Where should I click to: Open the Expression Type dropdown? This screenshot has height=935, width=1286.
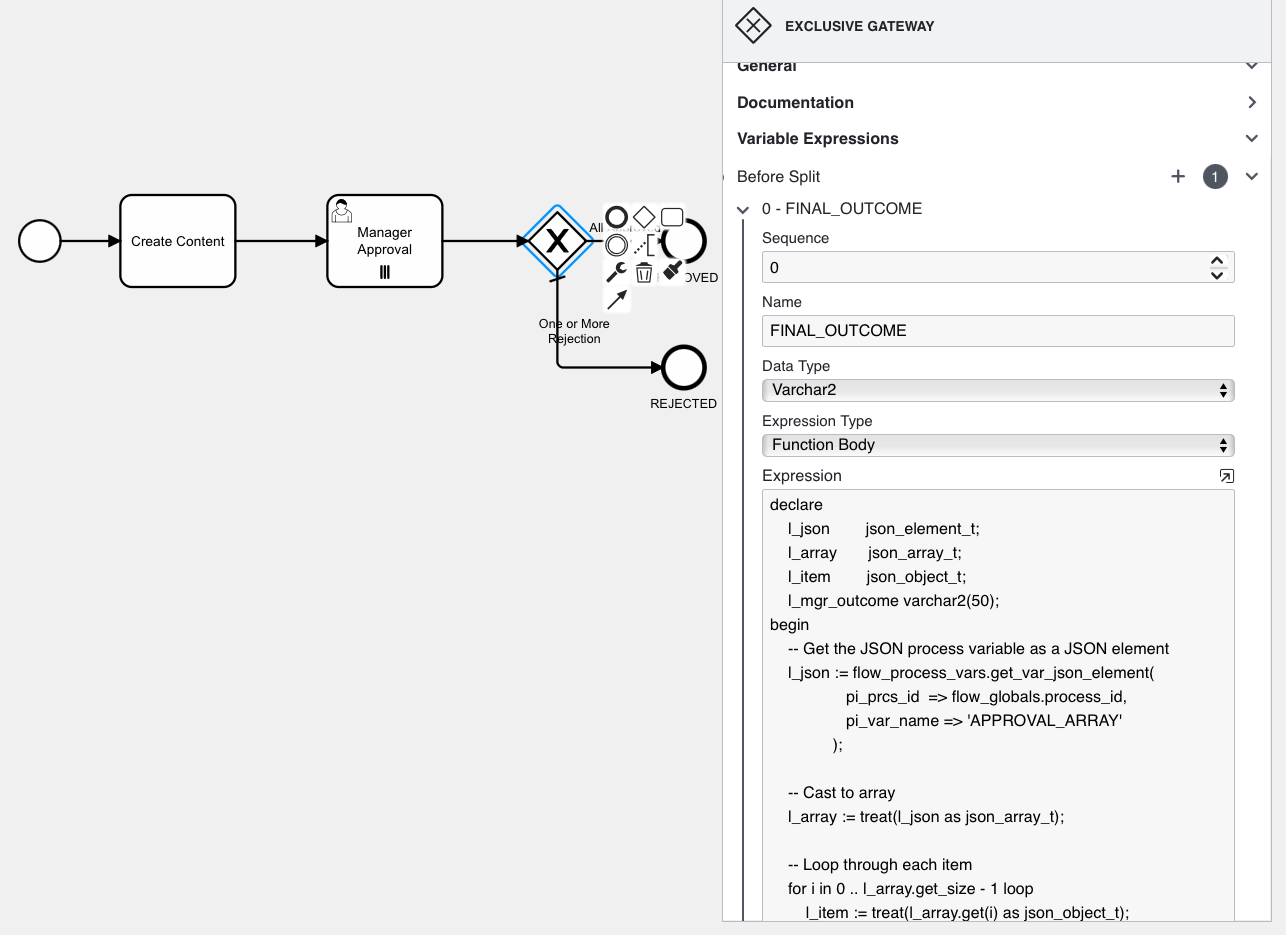pos(997,445)
